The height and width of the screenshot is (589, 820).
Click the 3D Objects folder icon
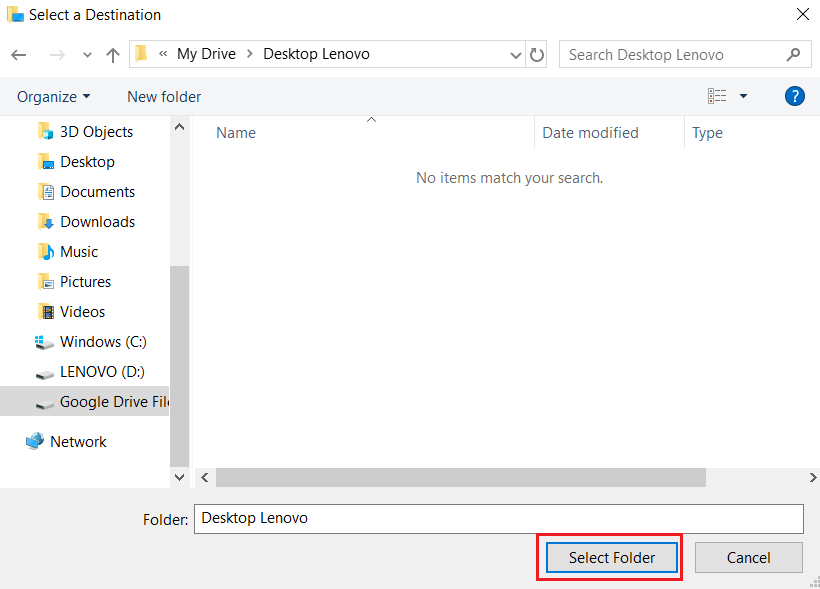(x=45, y=131)
